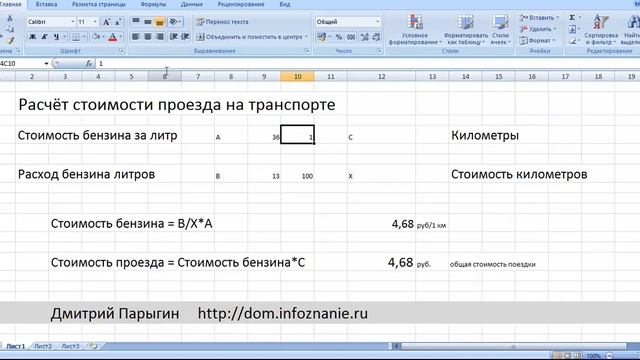Apply cell borders icon
Image resolution: width=640 pixels, height=360 pixels.
[x=76, y=37]
